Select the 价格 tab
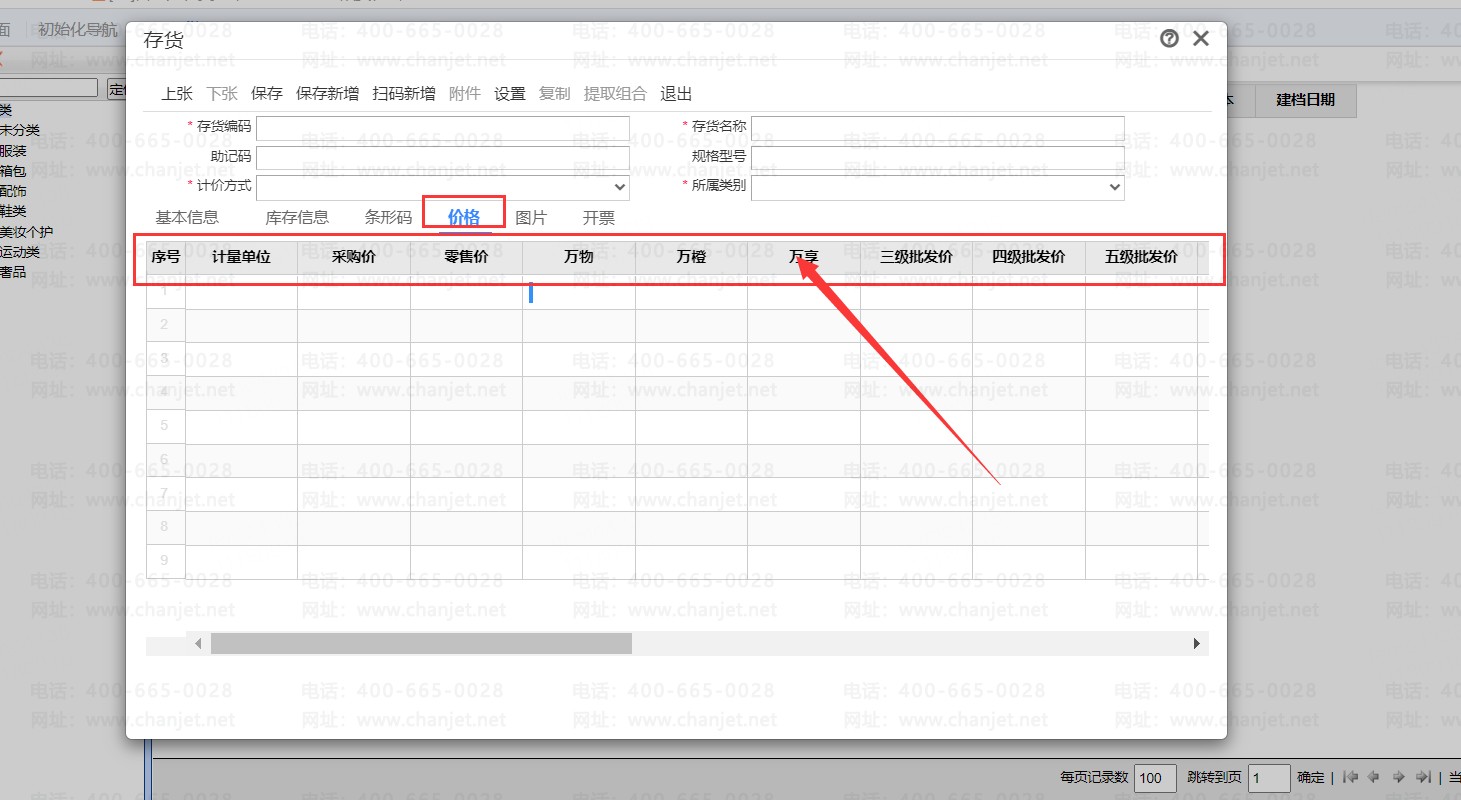The image size is (1461, 800). (464, 217)
